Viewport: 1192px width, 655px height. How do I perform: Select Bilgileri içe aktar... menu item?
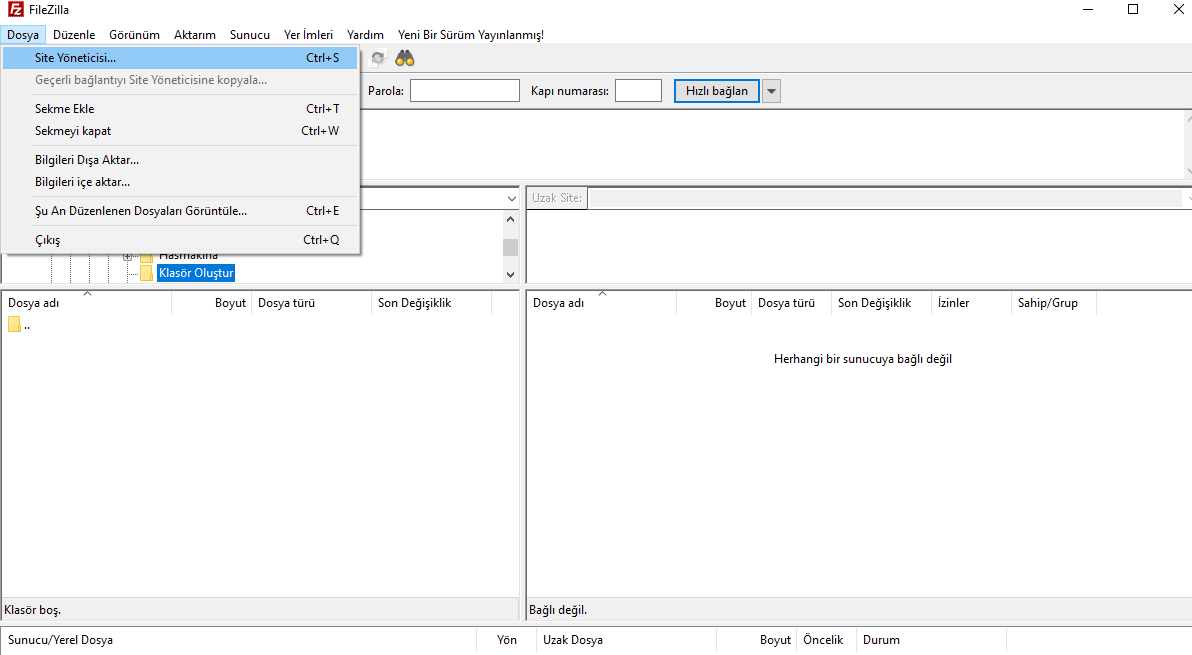click(180, 182)
